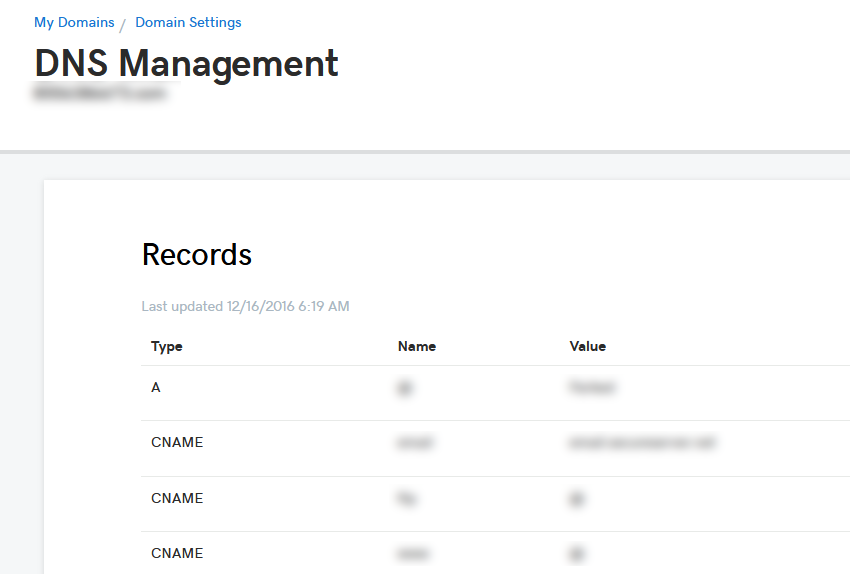Image resolution: width=850 pixels, height=574 pixels.
Task: Click the blurred value of first CNAME record
Action: [642, 443]
